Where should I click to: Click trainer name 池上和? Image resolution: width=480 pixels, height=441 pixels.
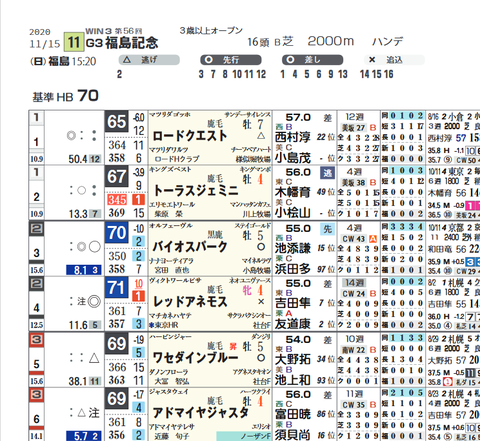coord(292,380)
